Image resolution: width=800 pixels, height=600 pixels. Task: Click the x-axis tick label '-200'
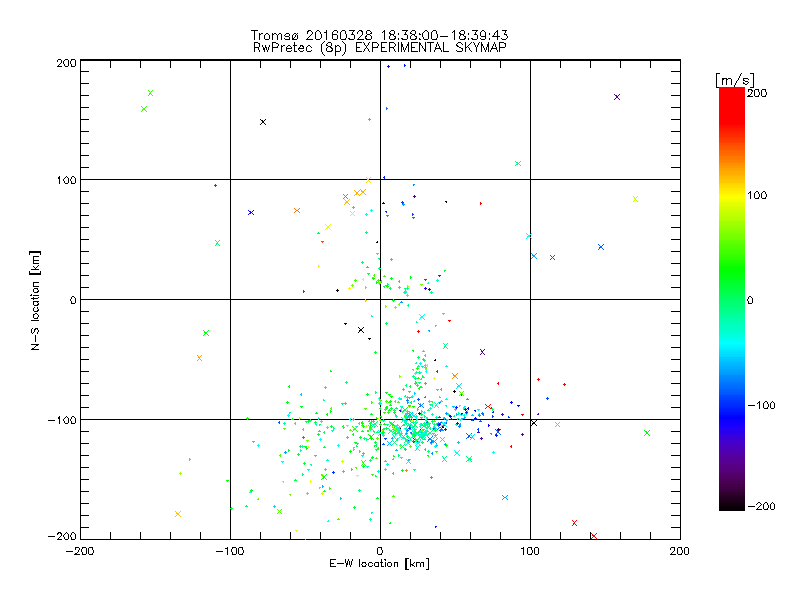(80, 551)
